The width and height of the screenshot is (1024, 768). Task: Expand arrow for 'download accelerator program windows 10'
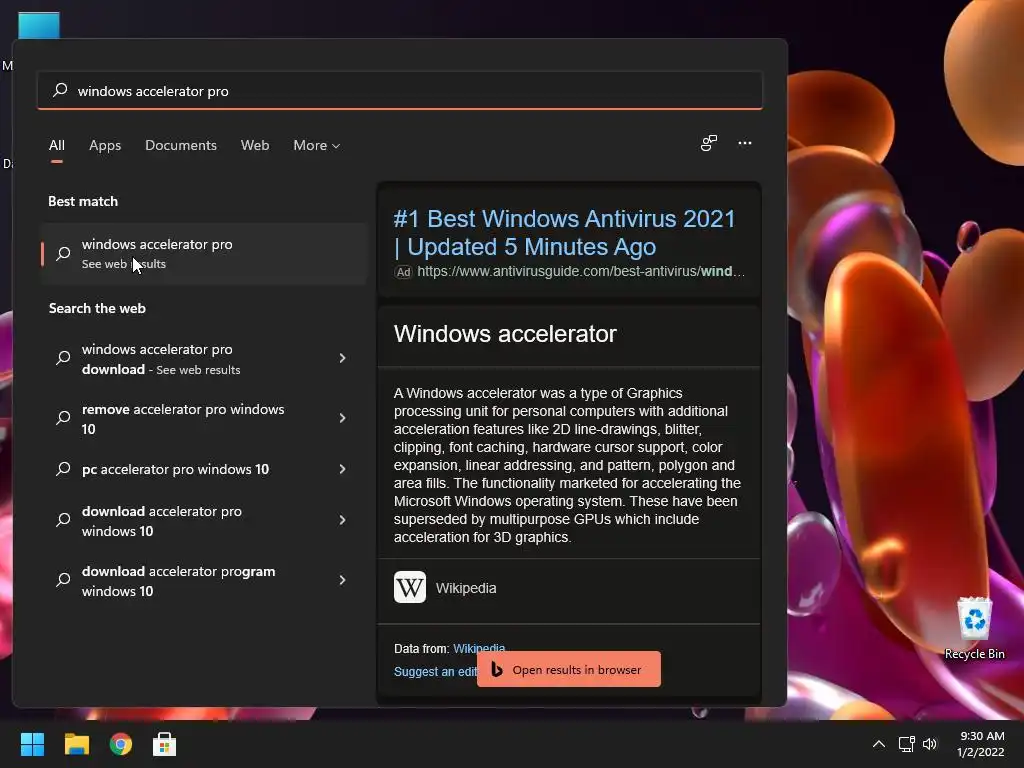tap(342, 580)
